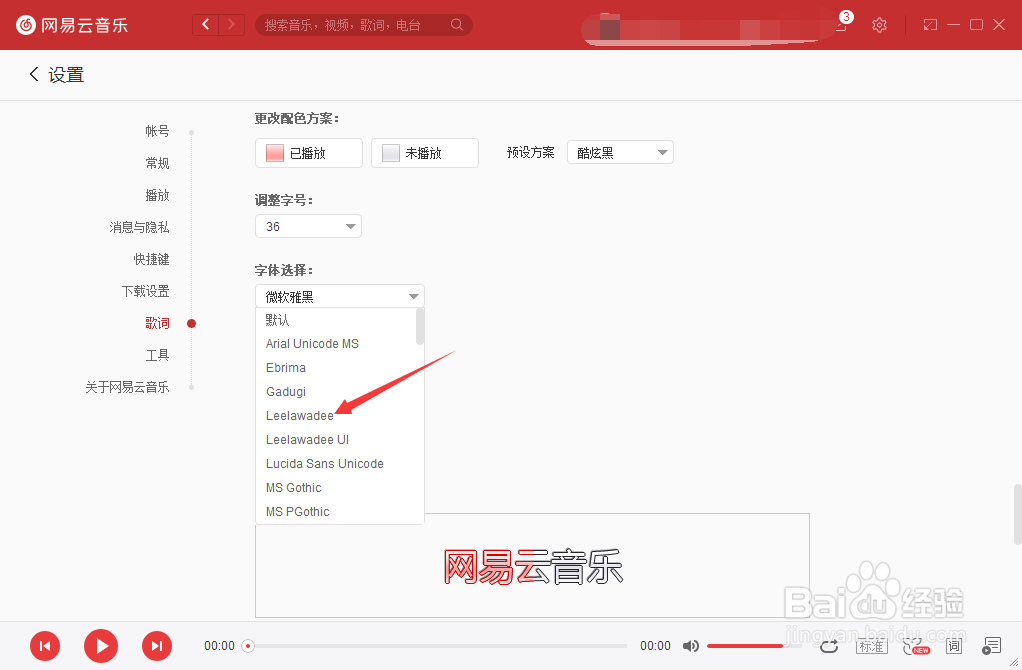Select the 歌词 settings section
The width and height of the screenshot is (1022, 670).
click(x=157, y=323)
